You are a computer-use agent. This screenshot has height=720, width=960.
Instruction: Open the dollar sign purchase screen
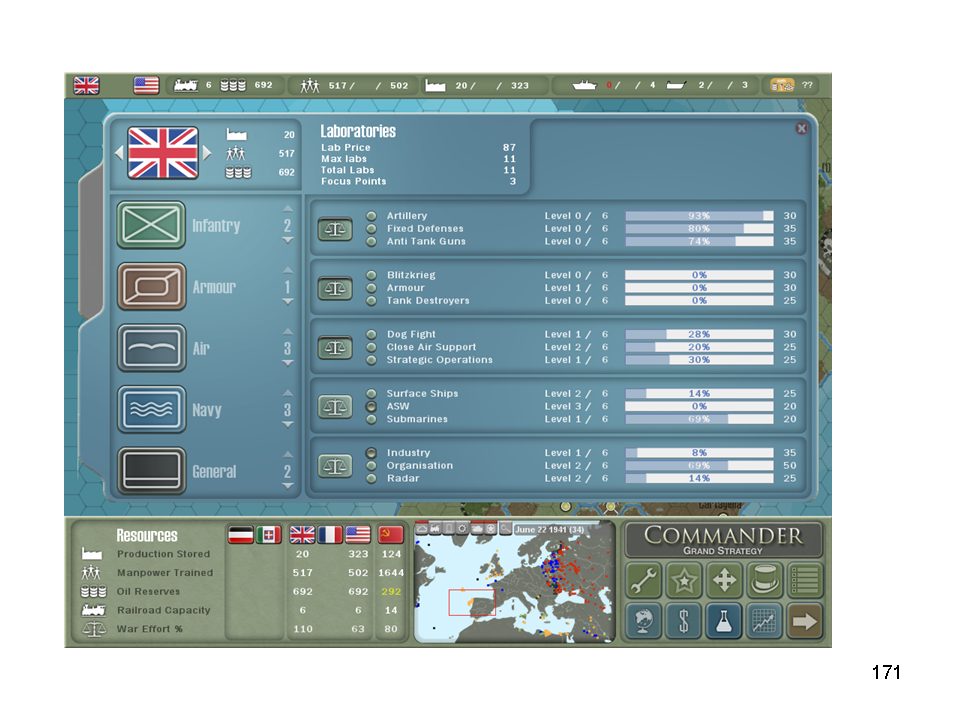(684, 621)
